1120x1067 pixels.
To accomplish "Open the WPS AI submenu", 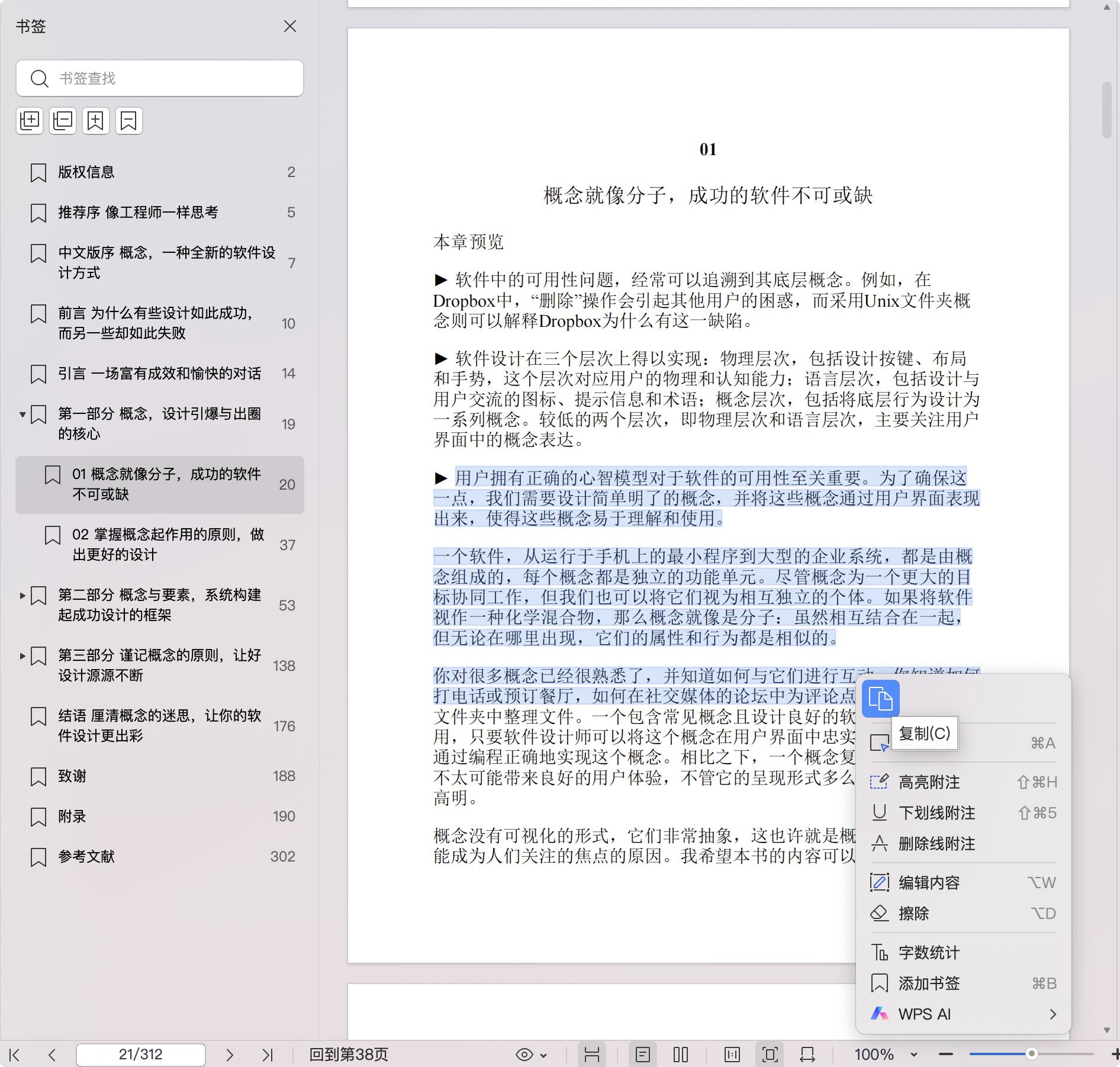I will click(963, 1014).
